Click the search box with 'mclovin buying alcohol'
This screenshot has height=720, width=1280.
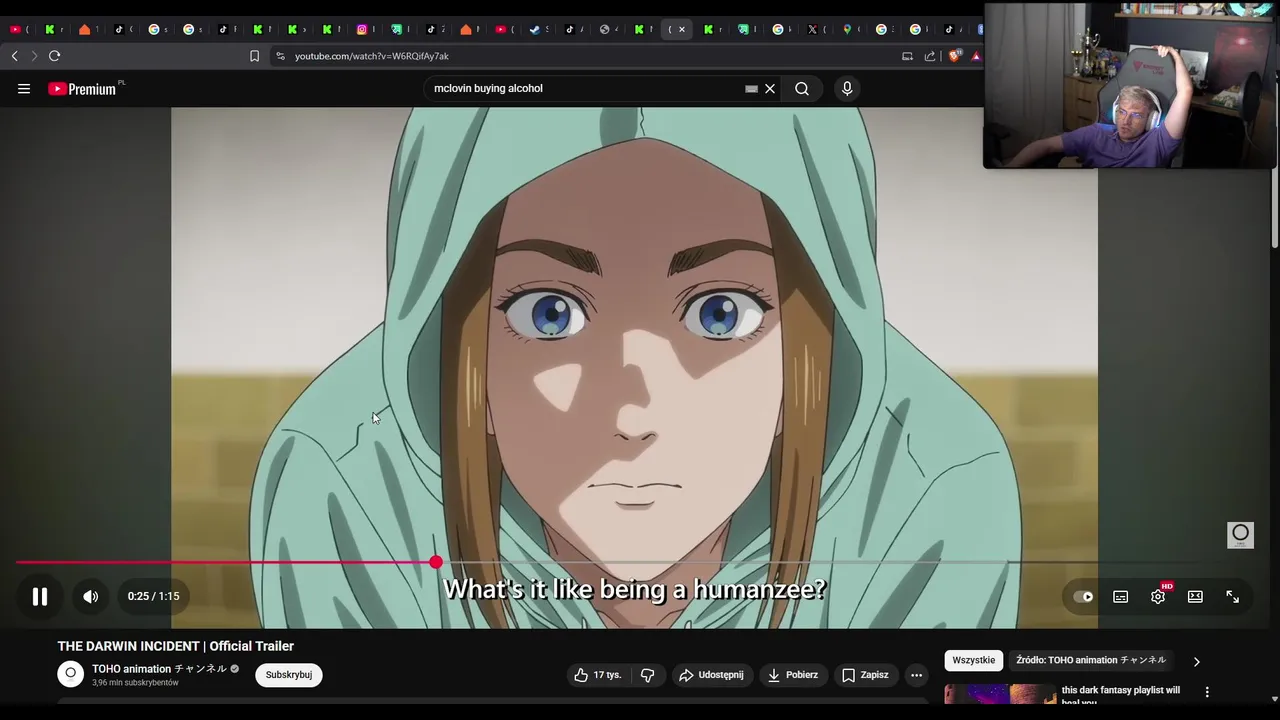pos(585,89)
